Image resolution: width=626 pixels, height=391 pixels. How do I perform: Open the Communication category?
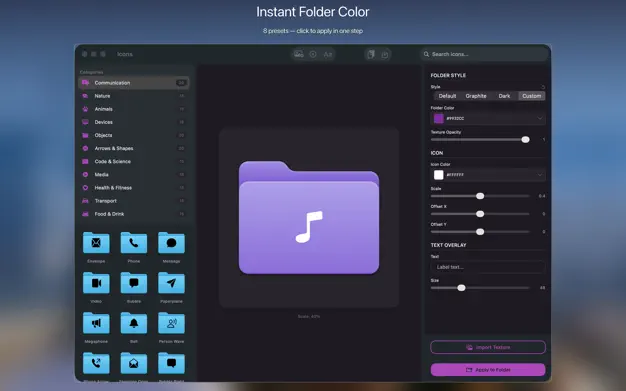[x=133, y=83]
